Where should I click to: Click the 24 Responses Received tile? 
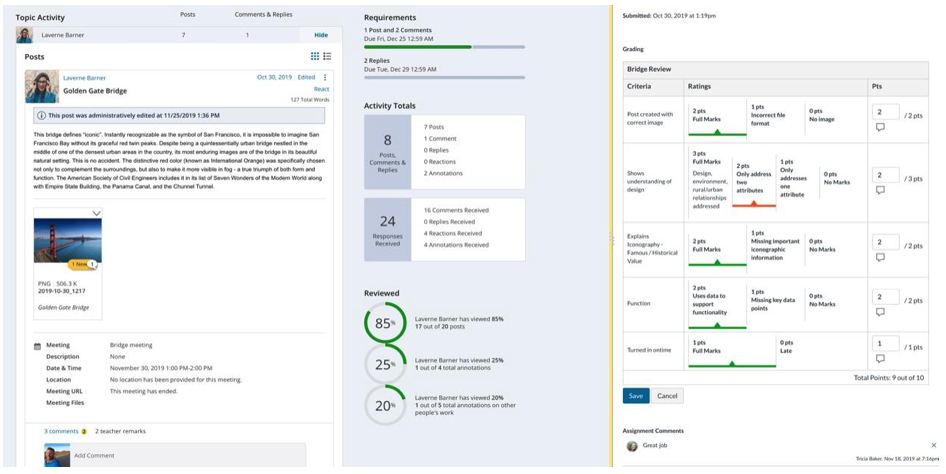(387, 229)
